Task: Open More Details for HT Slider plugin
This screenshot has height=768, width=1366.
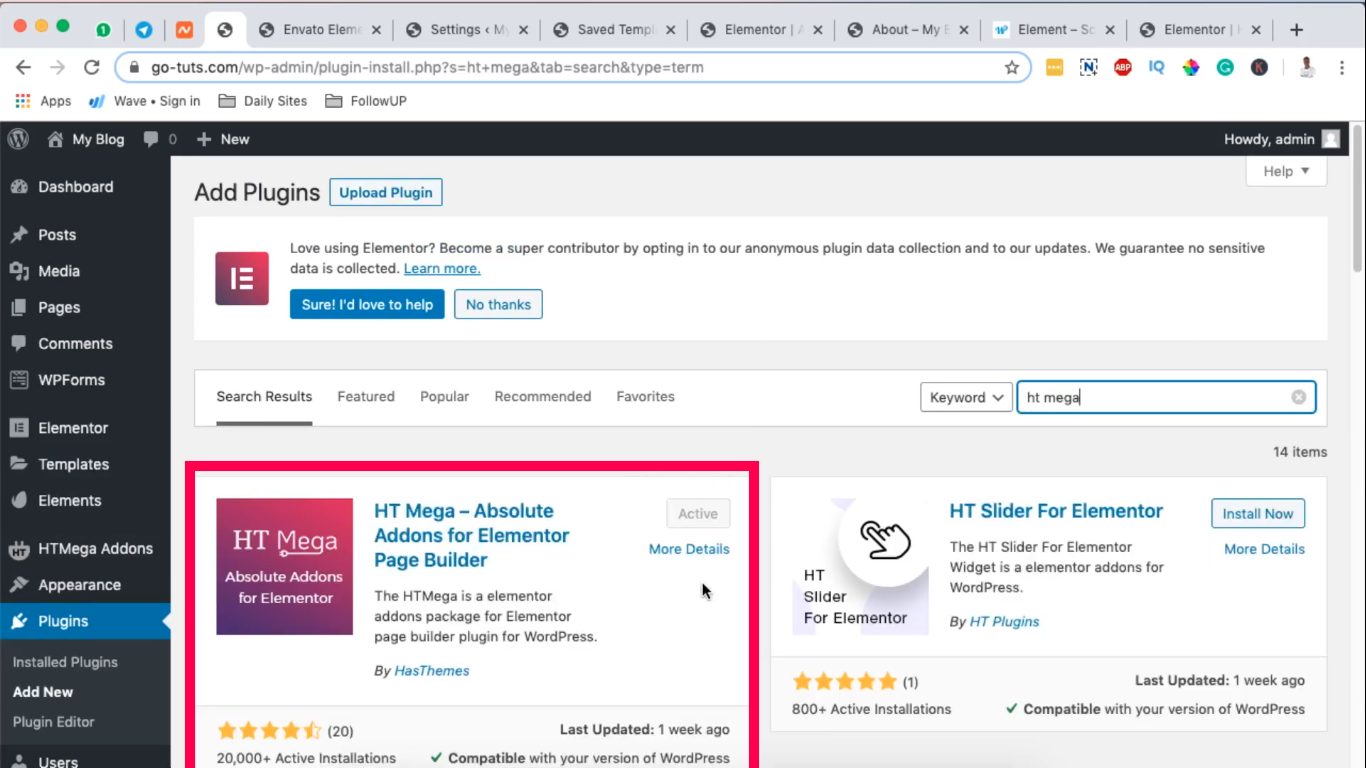Action: point(1265,549)
